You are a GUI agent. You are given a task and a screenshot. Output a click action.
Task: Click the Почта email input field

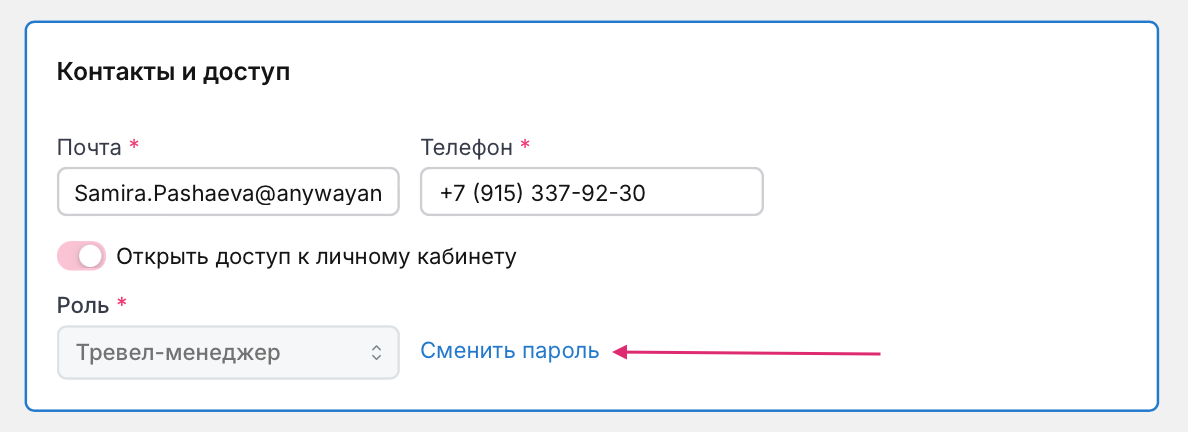228,191
